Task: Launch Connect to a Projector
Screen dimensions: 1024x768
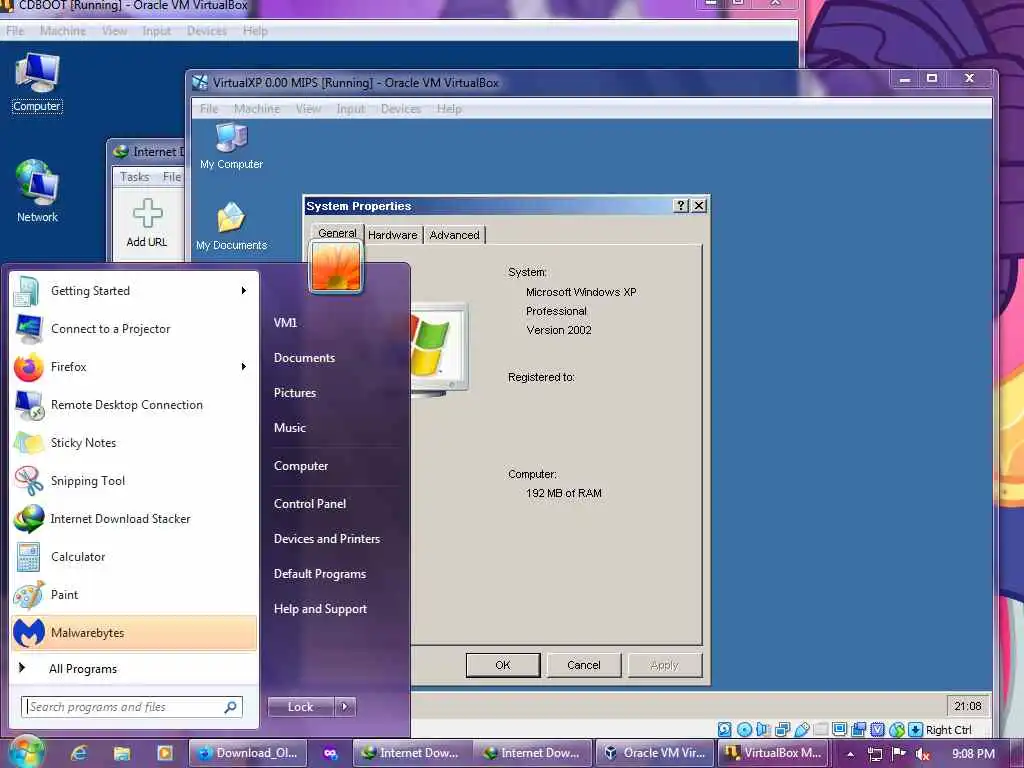Action: (x=134, y=329)
